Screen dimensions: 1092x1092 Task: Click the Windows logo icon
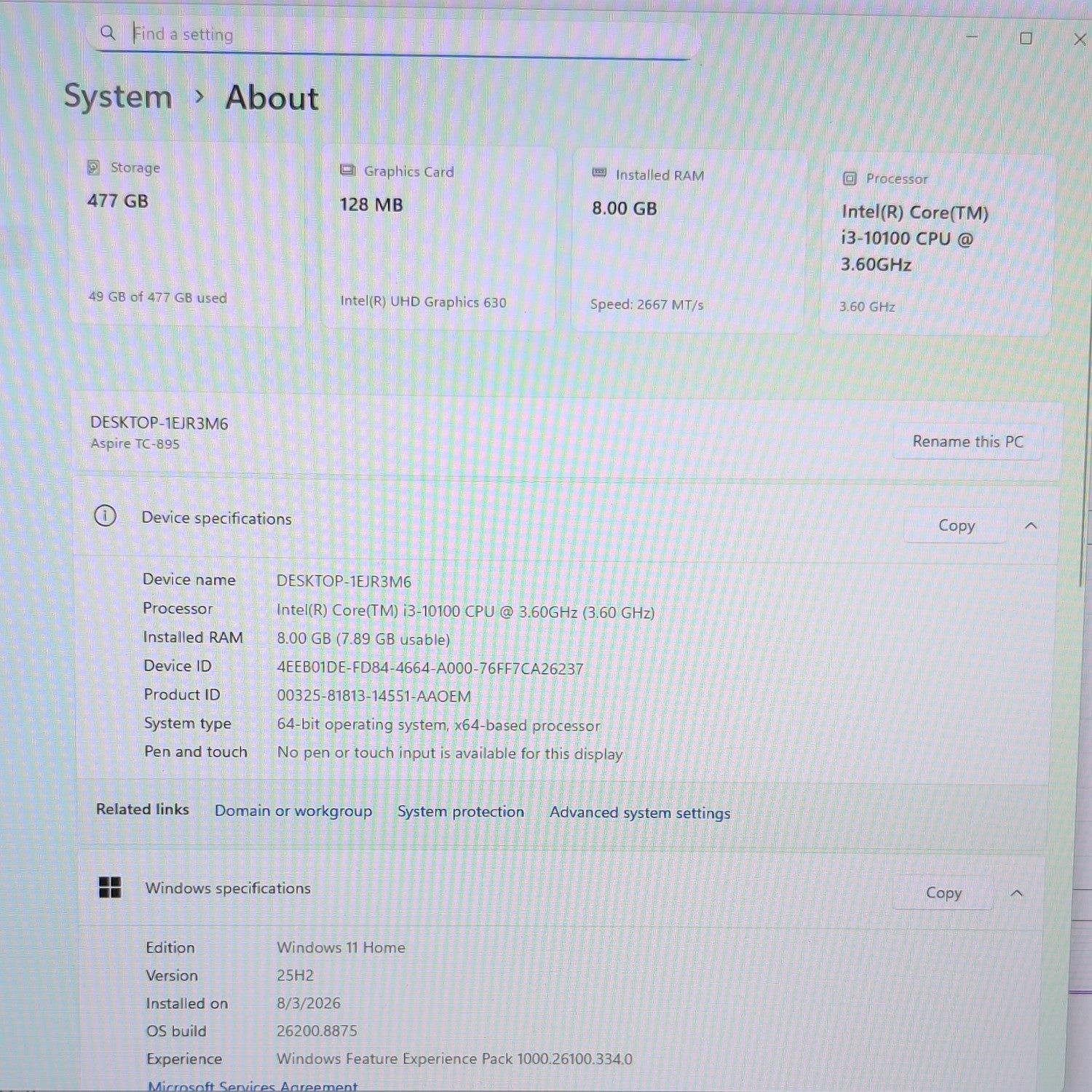[110, 887]
